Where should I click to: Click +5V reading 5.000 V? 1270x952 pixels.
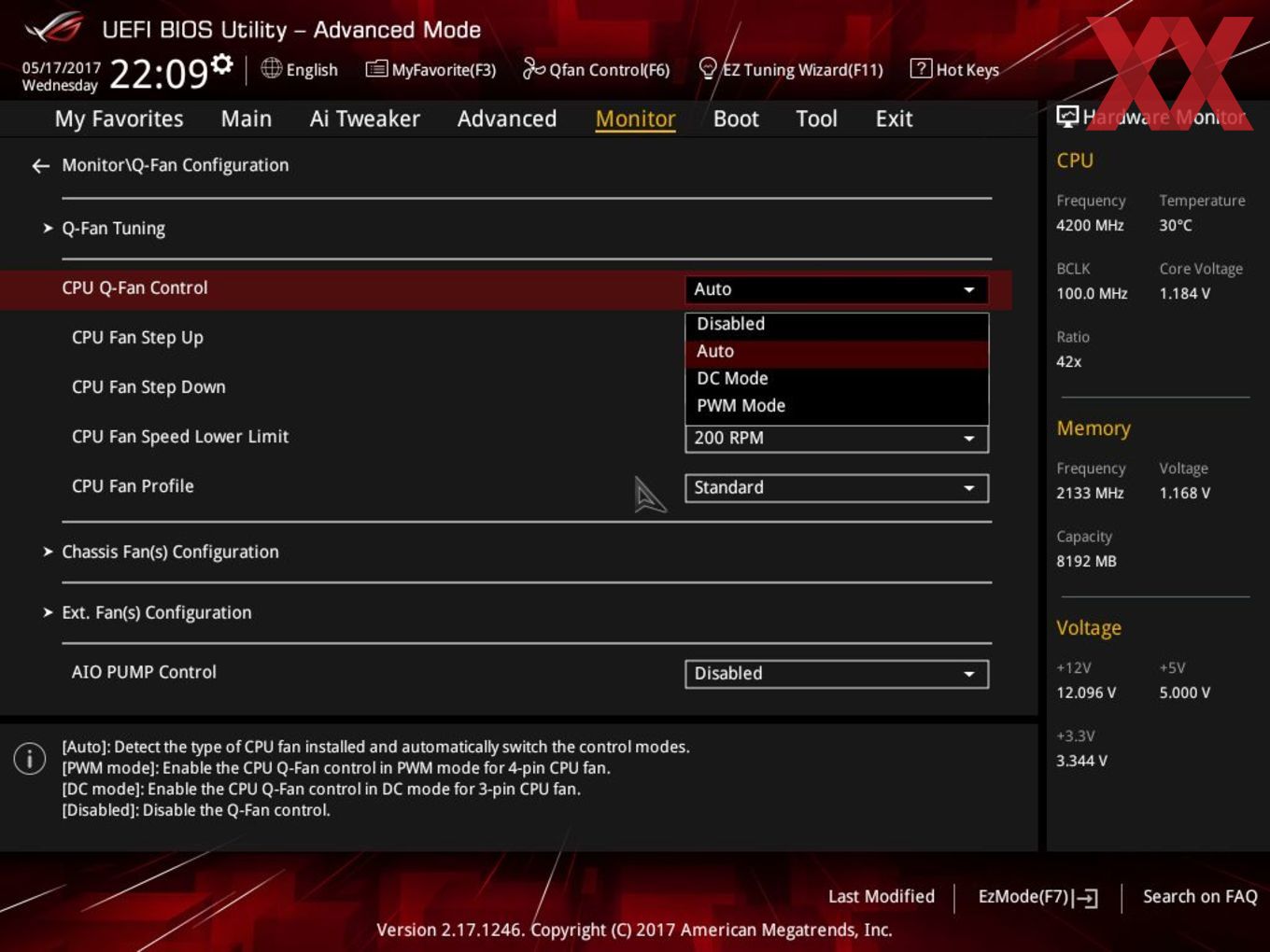tap(1184, 693)
